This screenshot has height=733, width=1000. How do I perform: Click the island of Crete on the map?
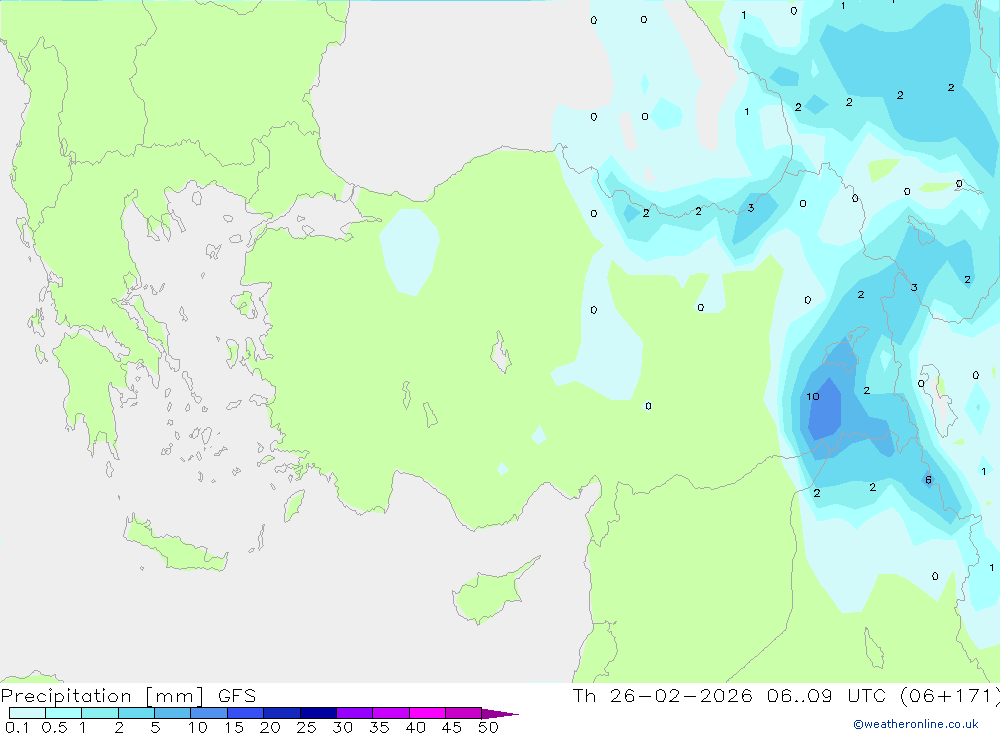tap(175, 545)
